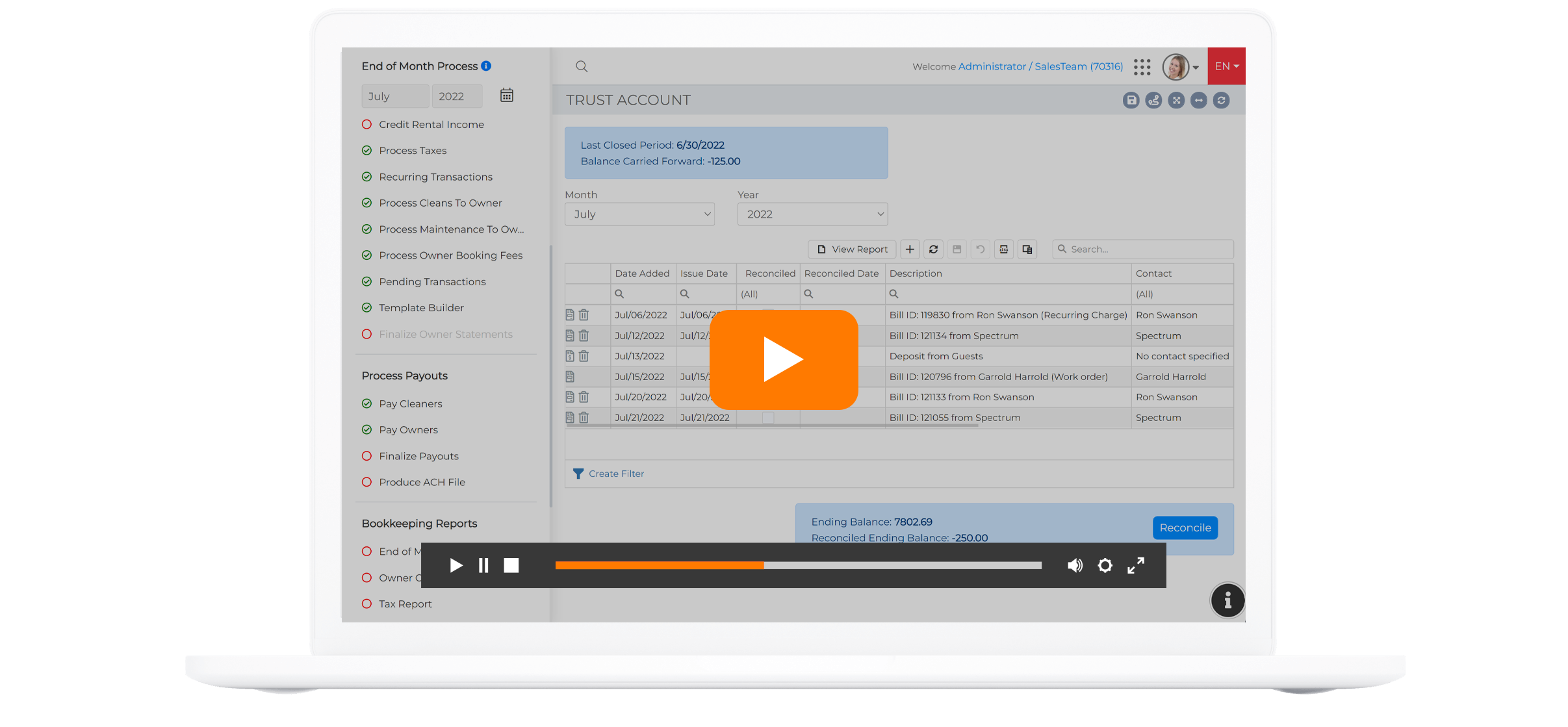
Task: Click the grid toolbar save icon
Action: tap(957, 249)
